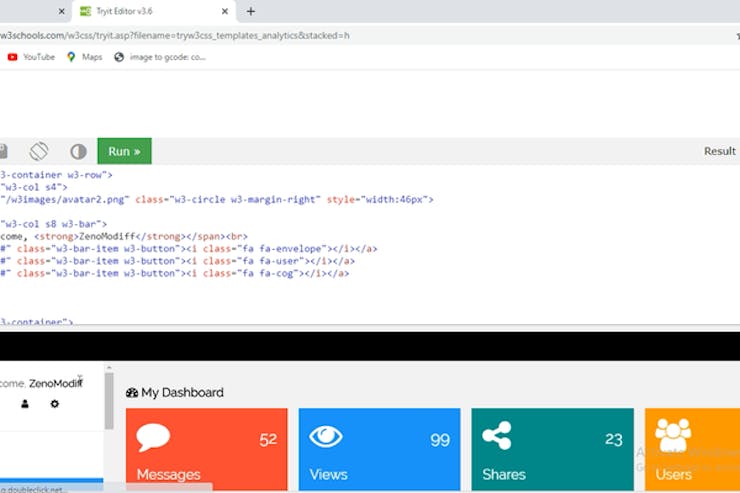Click the ZenoModiff name in the sidebar
The height and width of the screenshot is (493, 740).
(x=56, y=383)
